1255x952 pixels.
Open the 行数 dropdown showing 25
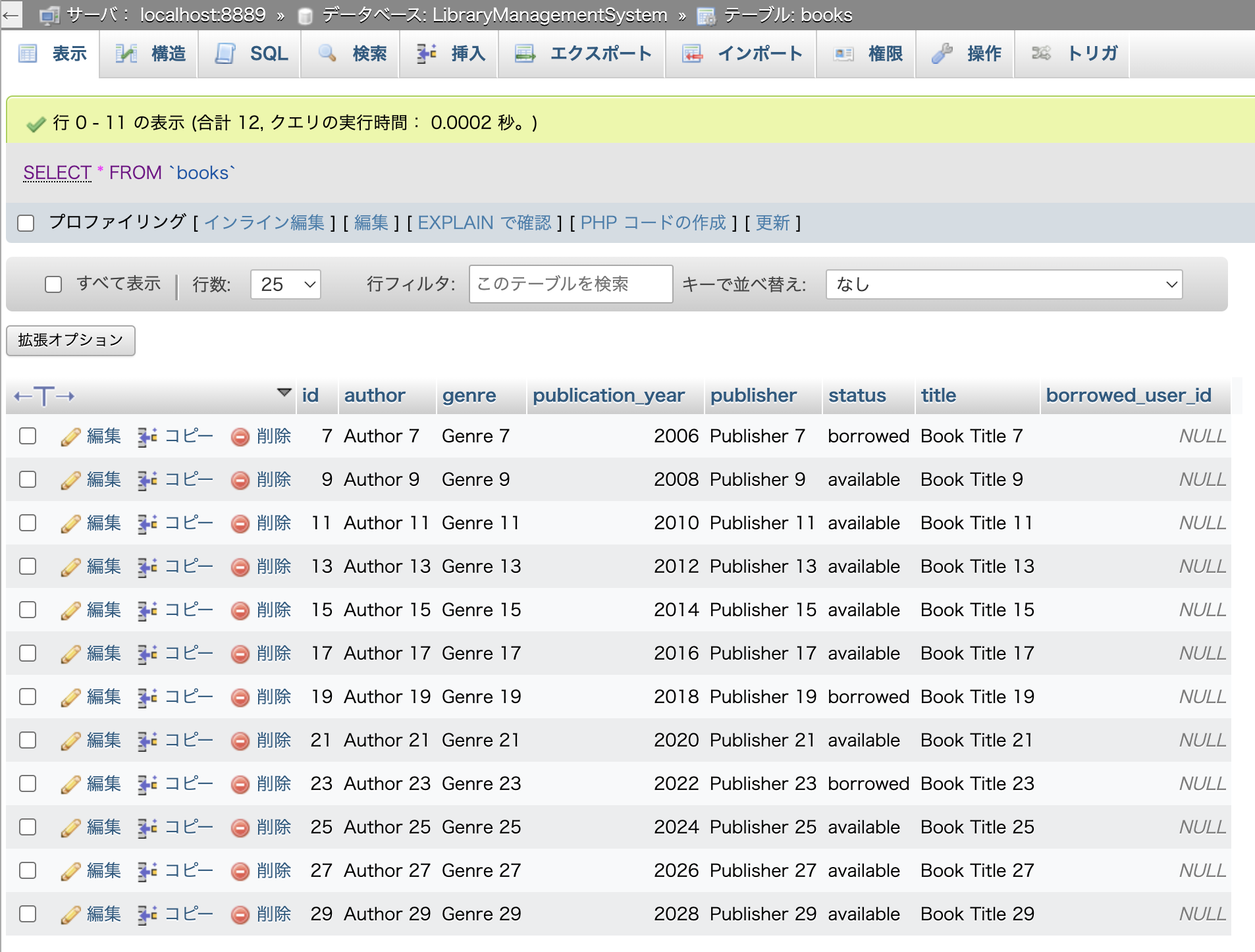tap(285, 284)
